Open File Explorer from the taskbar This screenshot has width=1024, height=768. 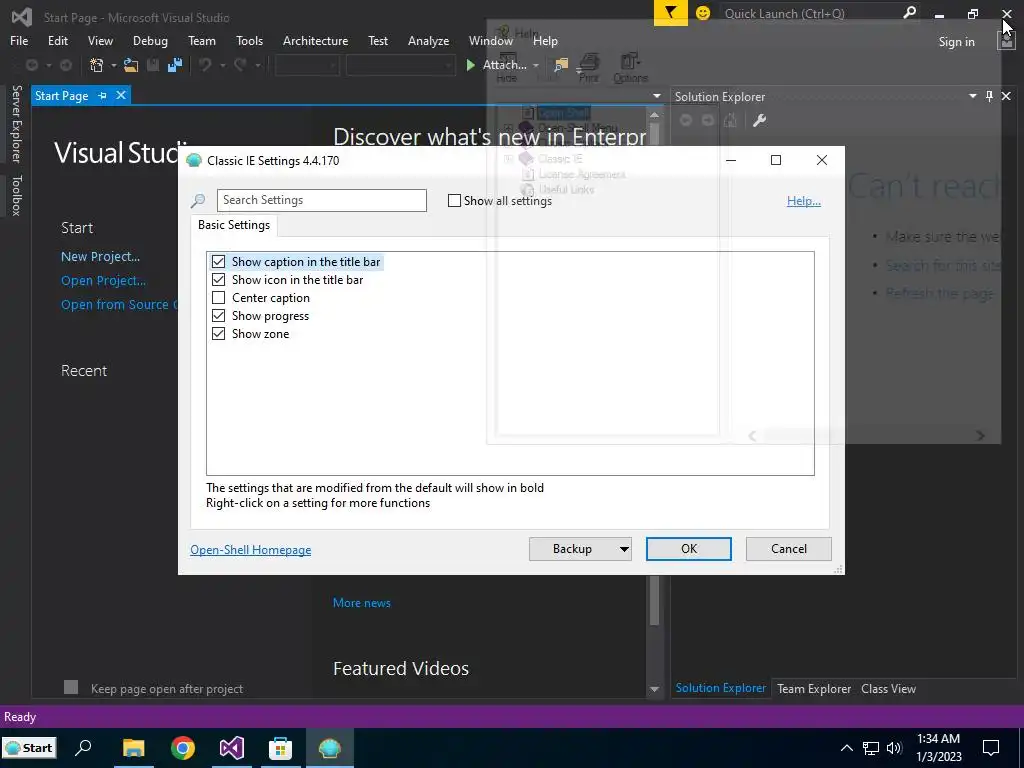pos(133,748)
